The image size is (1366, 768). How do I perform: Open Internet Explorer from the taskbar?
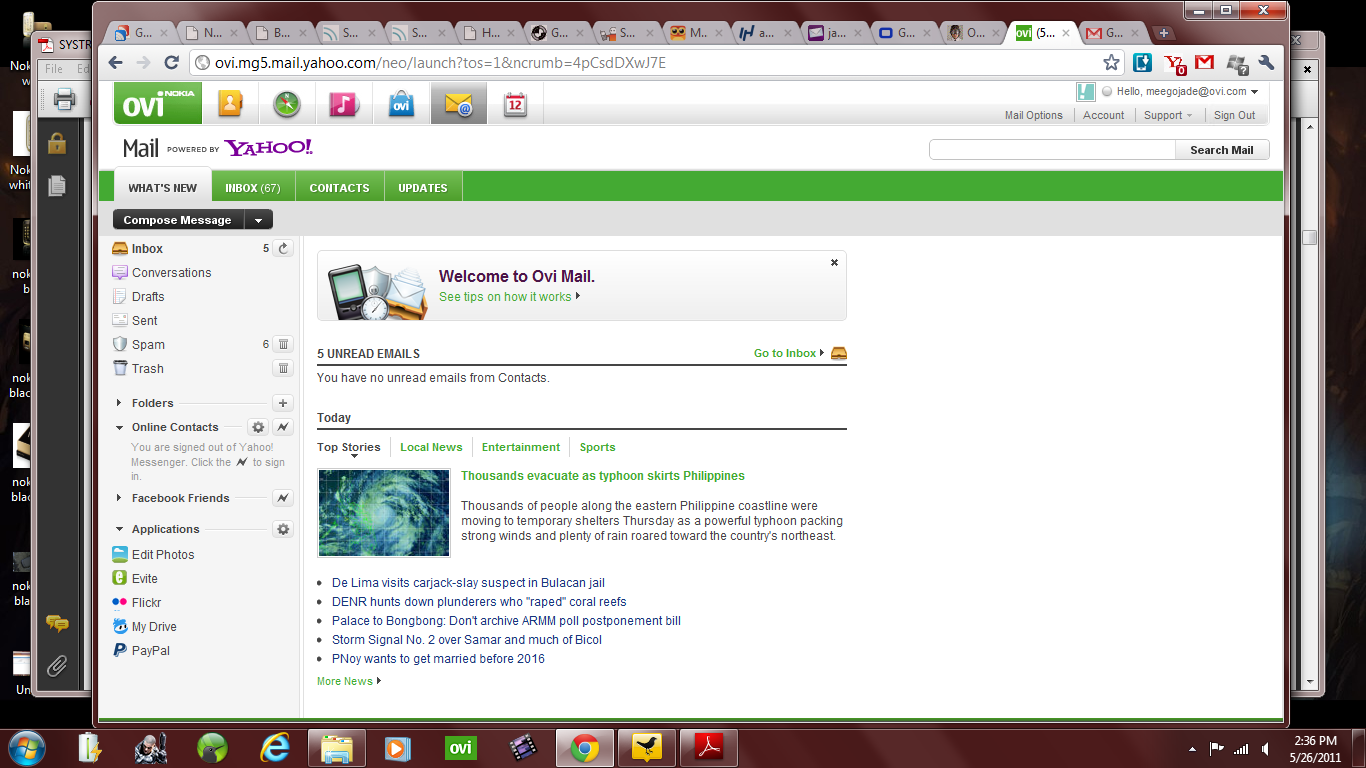273,747
